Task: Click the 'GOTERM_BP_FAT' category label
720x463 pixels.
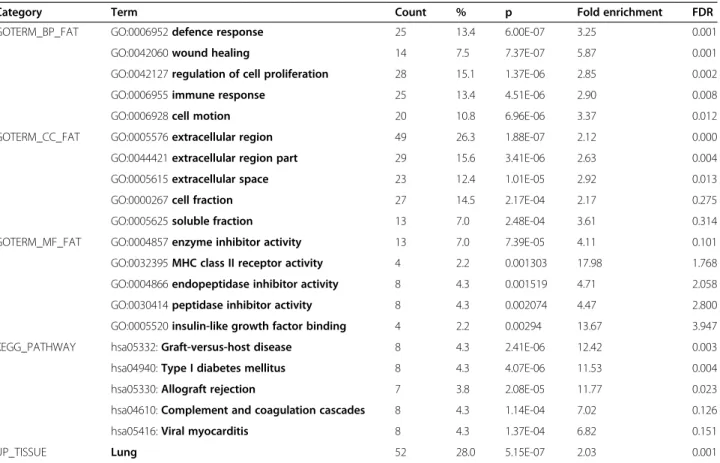Action: pyautogui.click(x=39, y=32)
